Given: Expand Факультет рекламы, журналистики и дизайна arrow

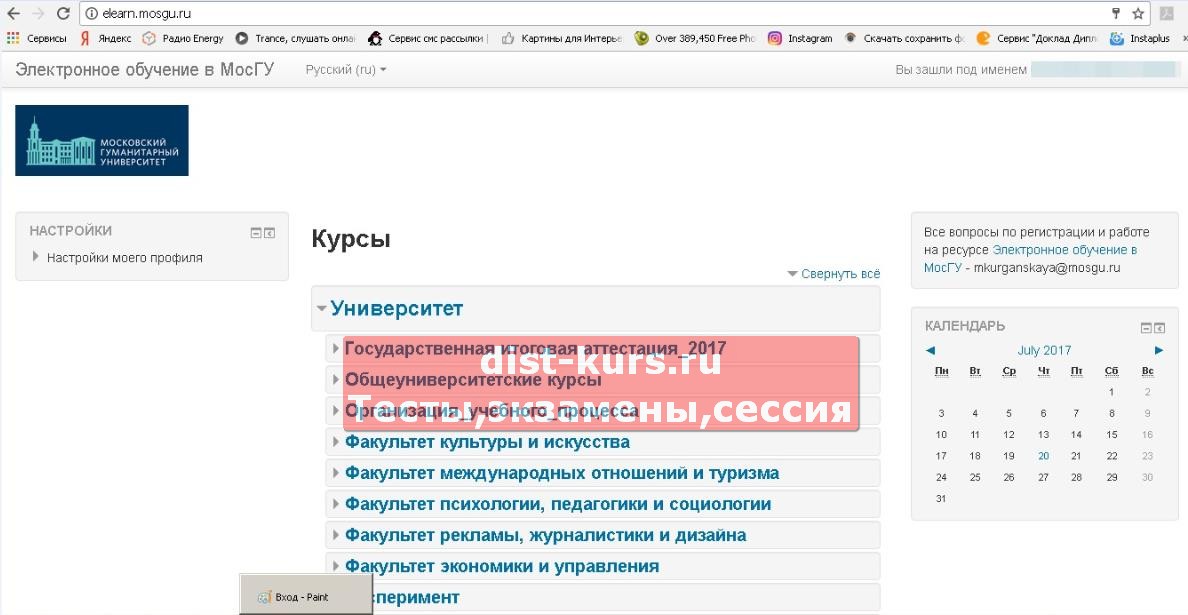Looking at the screenshot, I should pyautogui.click(x=336, y=535).
